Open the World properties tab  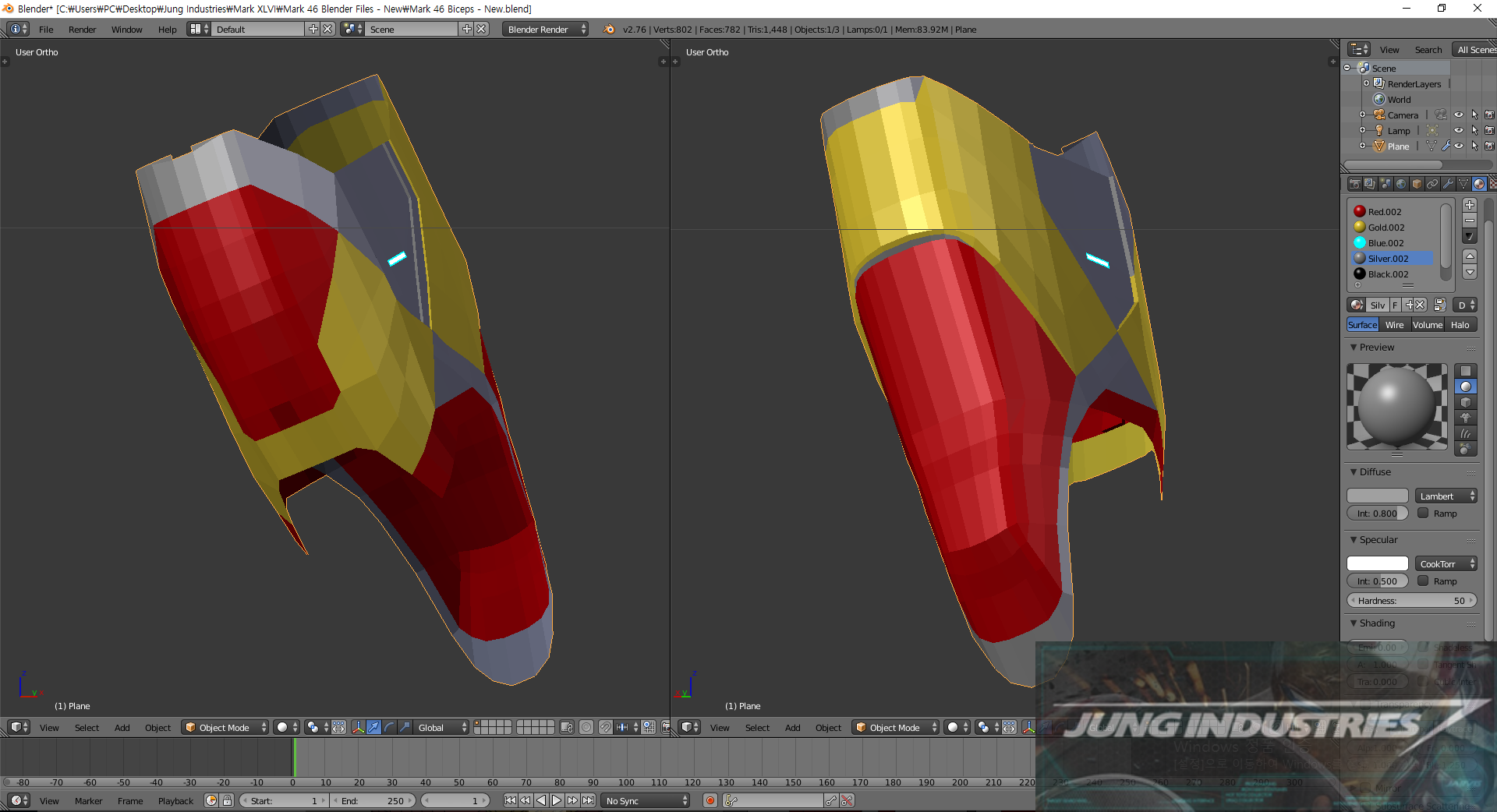1401,184
